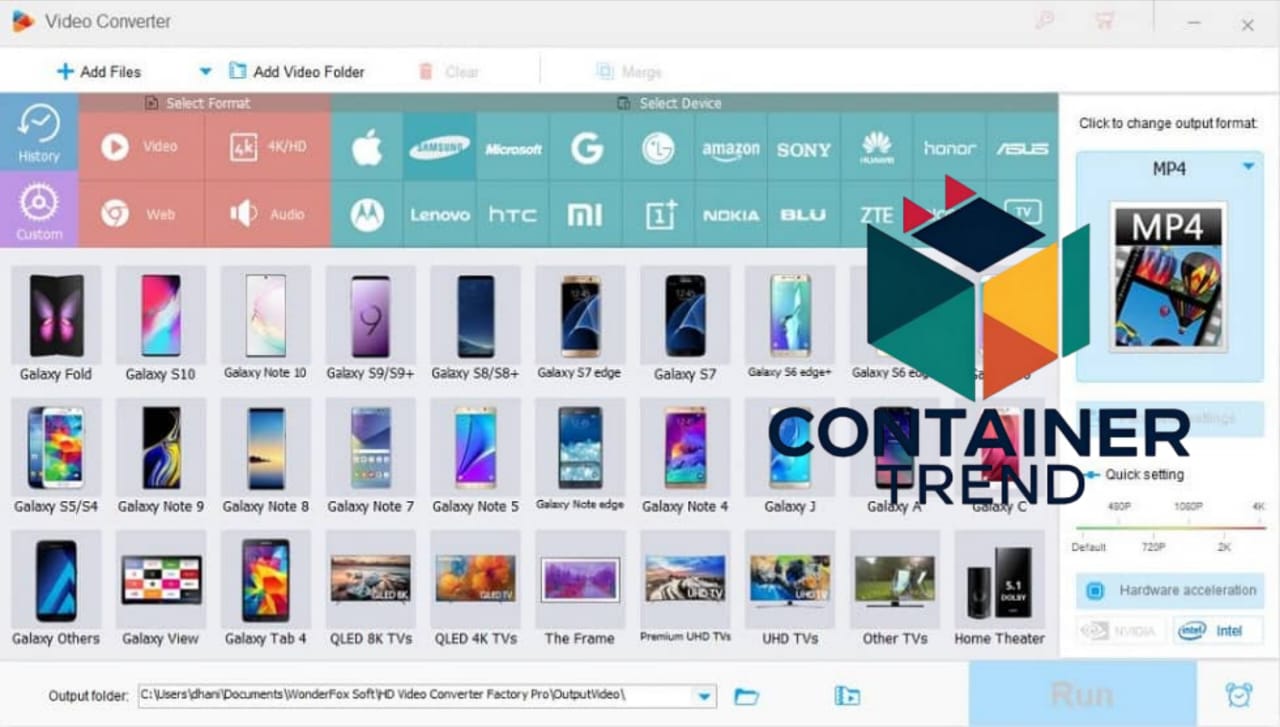
Task: Select the Motorola brand icon
Action: pos(367,214)
